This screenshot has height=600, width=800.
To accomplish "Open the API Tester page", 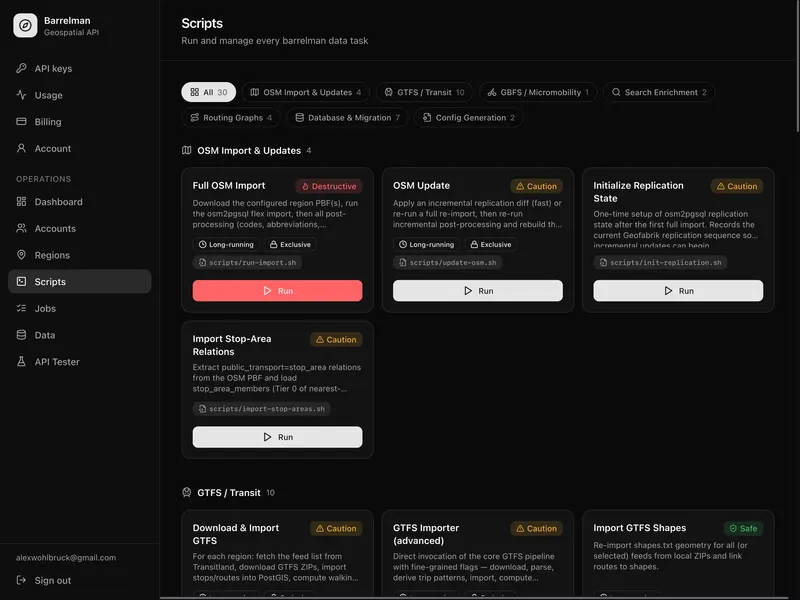I will [80, 362].
